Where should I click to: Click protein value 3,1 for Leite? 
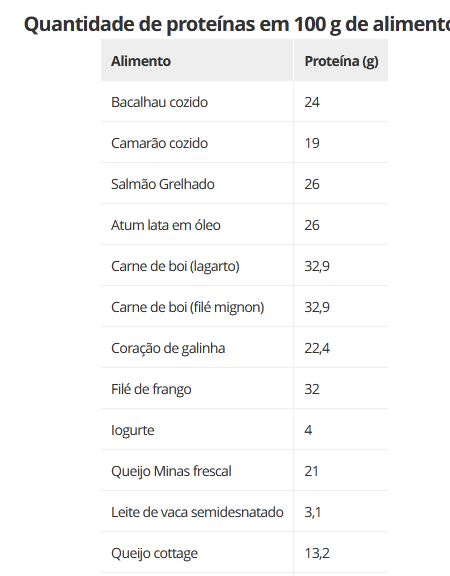pyautogui.click(x=313, y=512)
